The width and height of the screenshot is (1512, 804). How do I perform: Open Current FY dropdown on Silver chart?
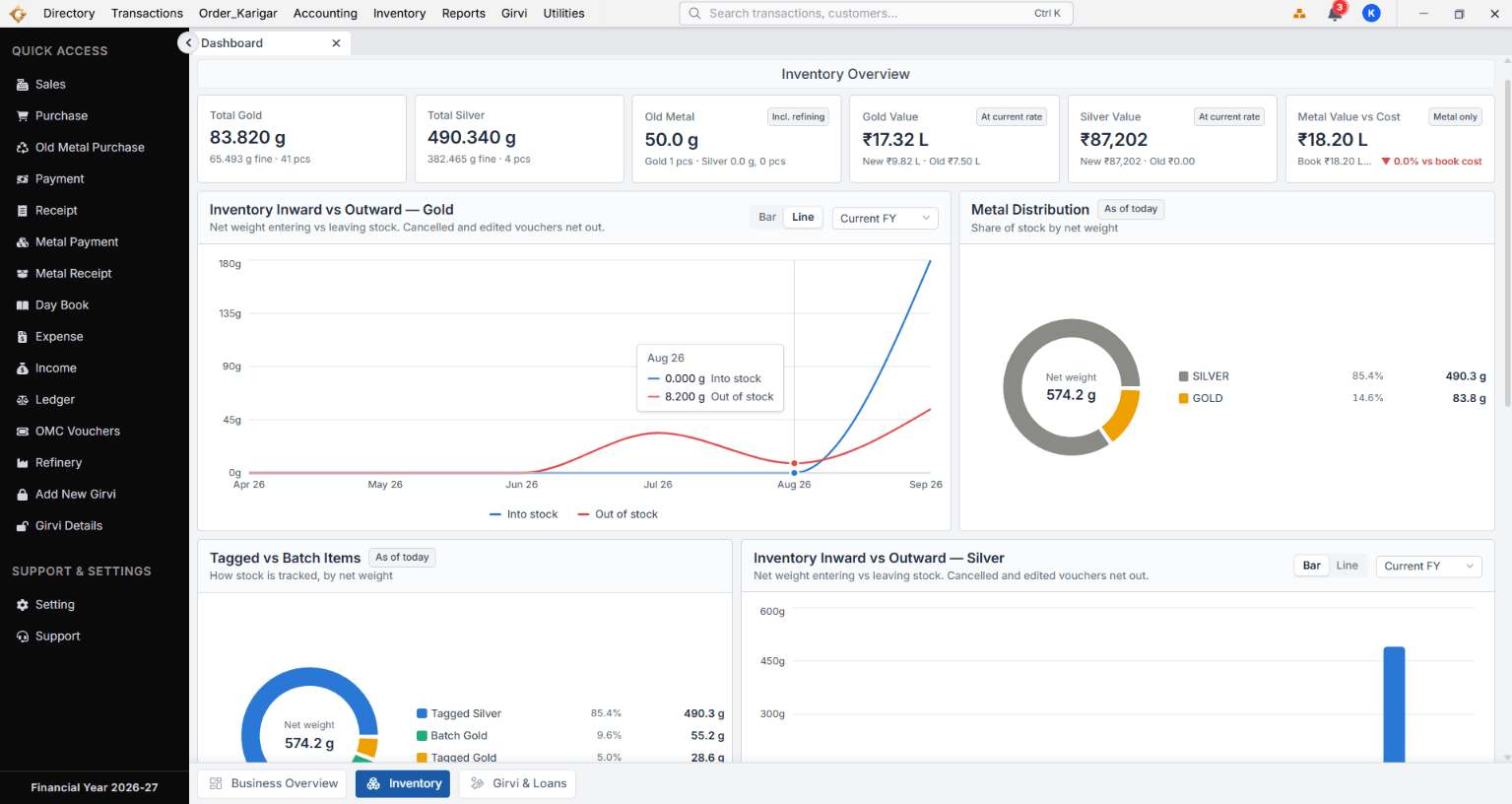pos(1428,567)
